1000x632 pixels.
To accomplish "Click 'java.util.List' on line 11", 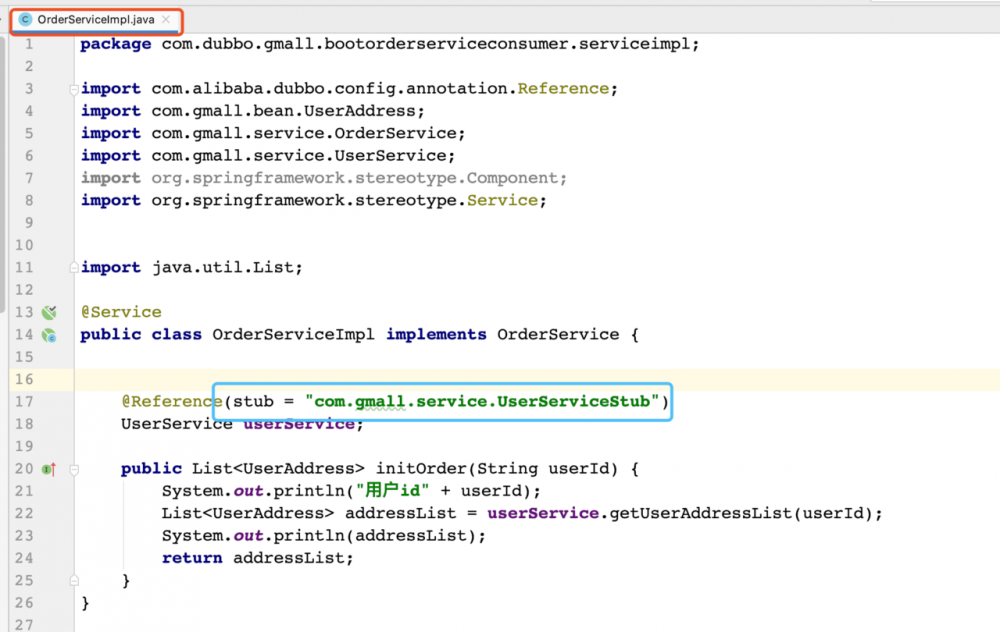I will (x=223, y=267).
